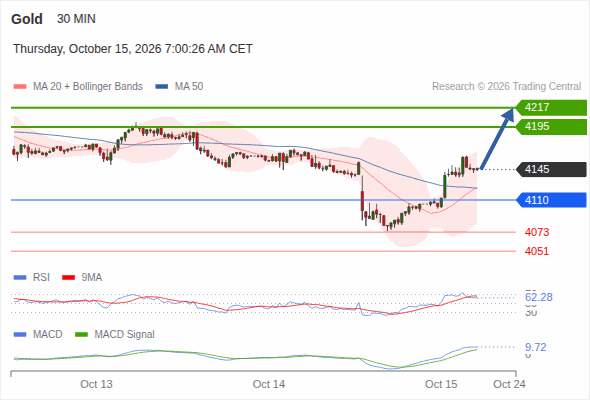Click the Thursday, October 15, 2026 timestamp
The image size is (590, 400).
[x=133, y=49]
